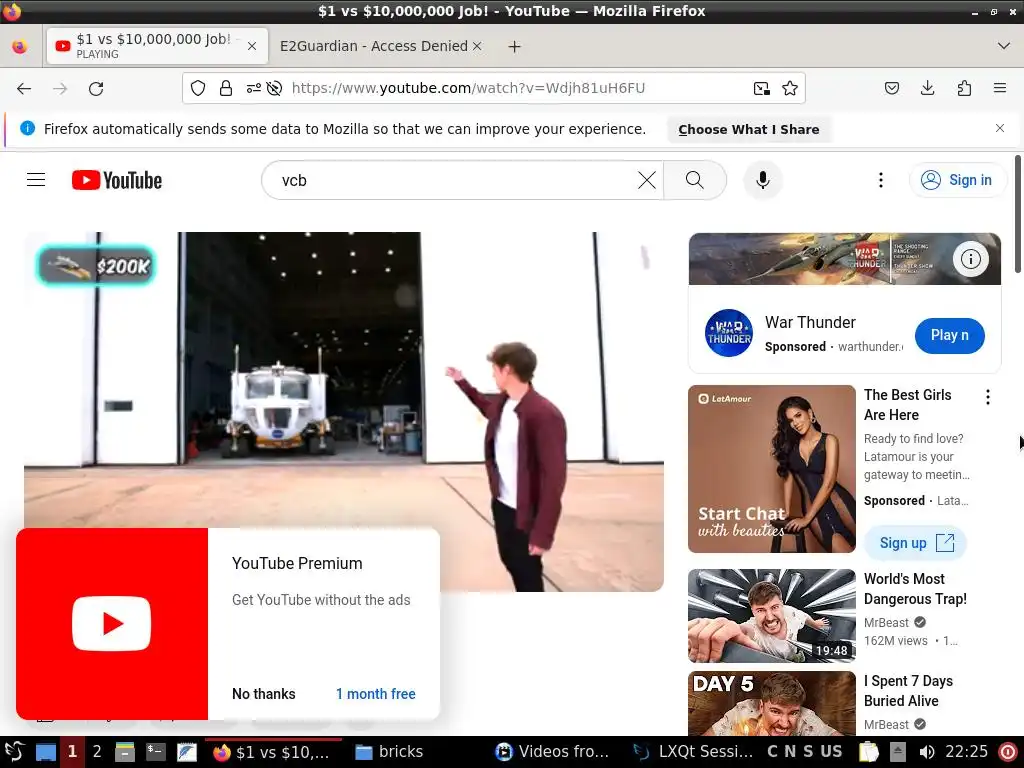Save page to Pocket

892,88
